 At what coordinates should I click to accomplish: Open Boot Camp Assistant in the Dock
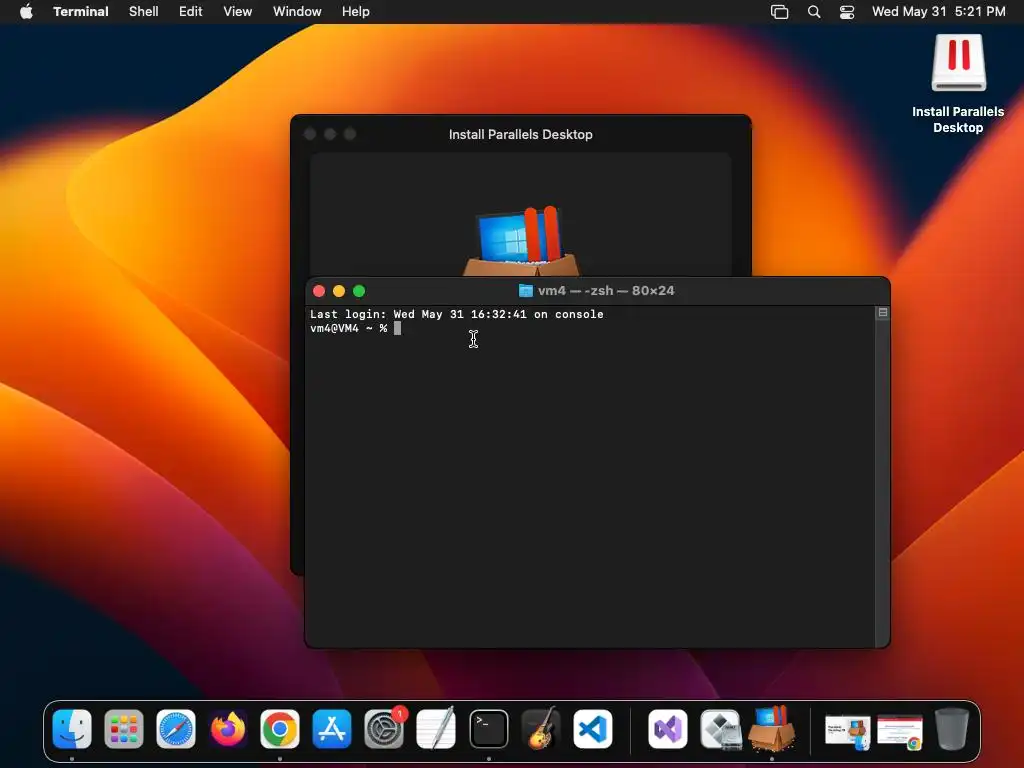click(x=720, y=729)
